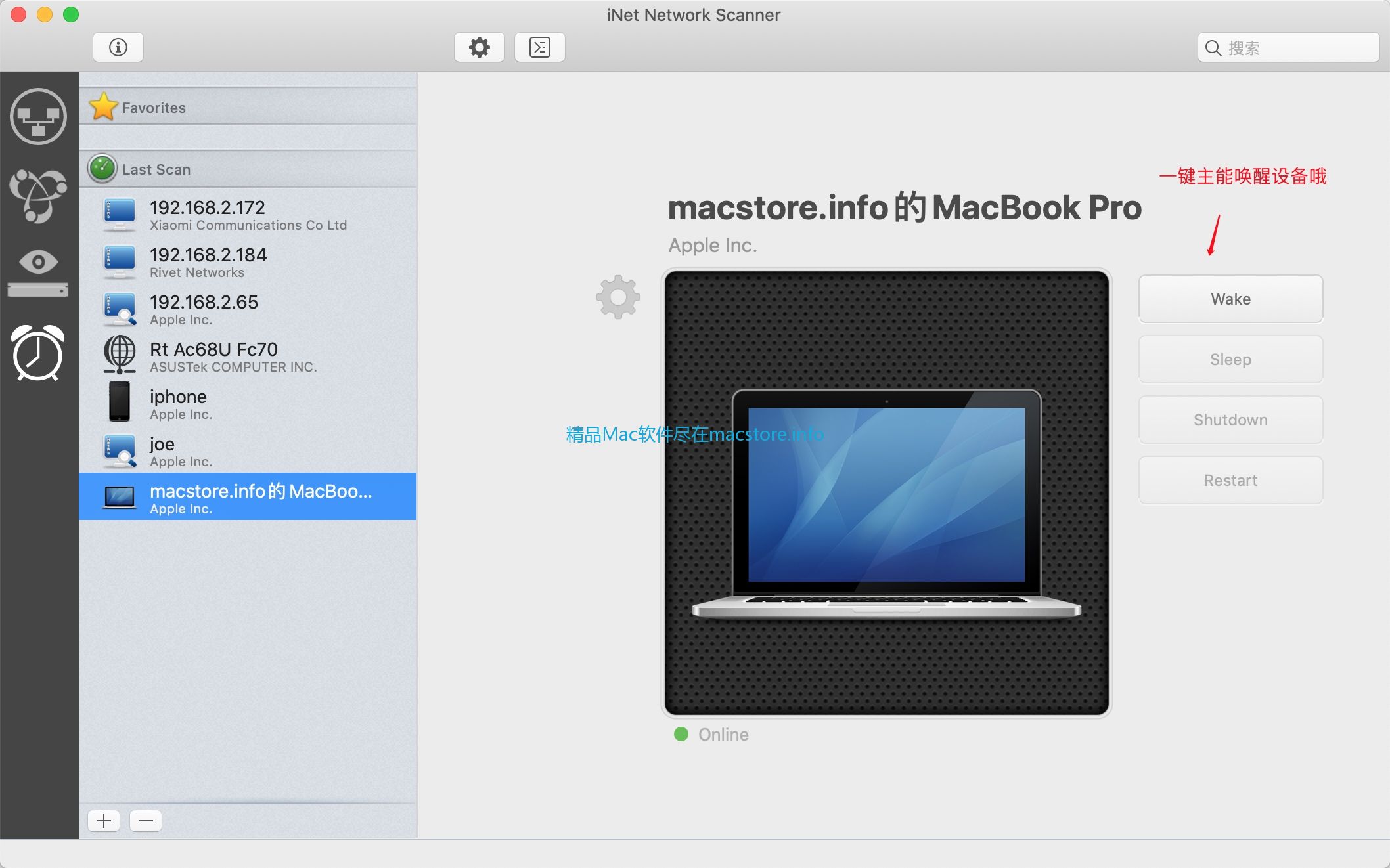Screen dimensions: 1390x868
Task: Remove a device with the minus button
Action: point(146,820)
